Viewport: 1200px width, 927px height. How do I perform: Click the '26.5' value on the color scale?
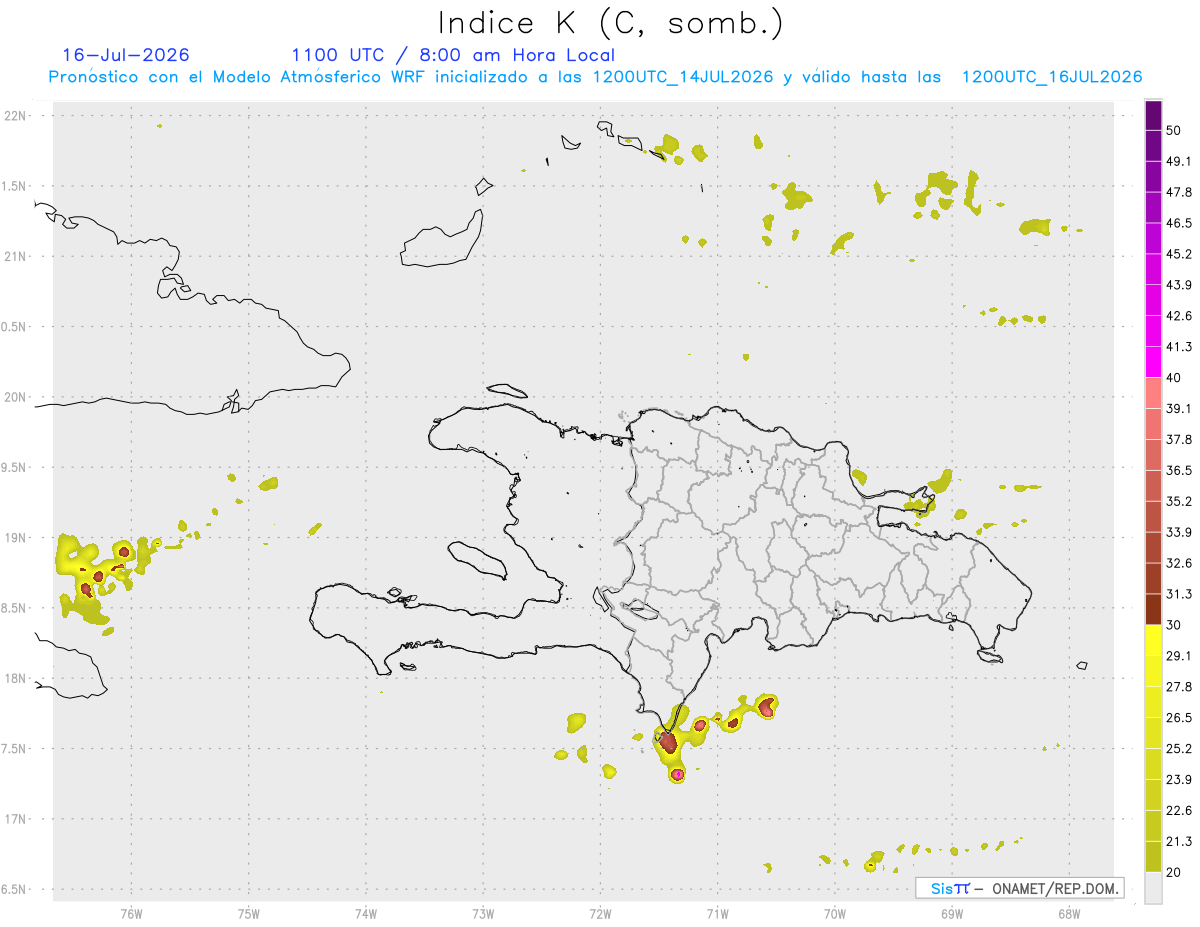1179,717
